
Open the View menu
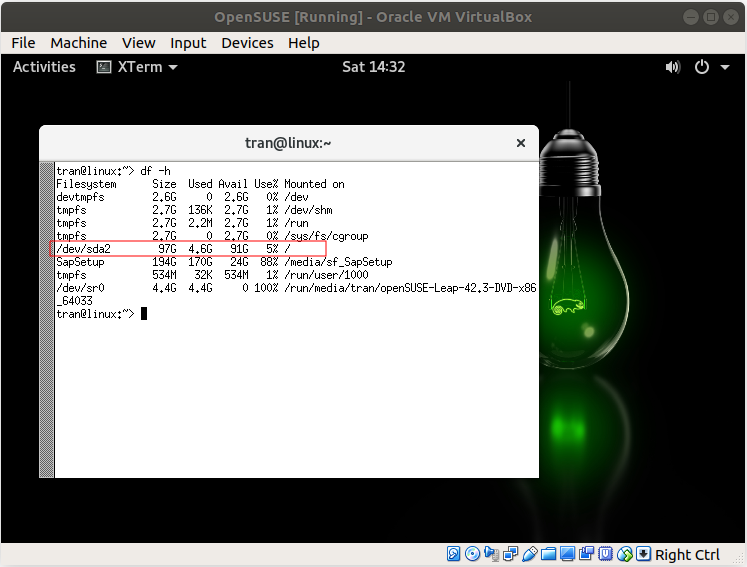pyautogui.click(x=139, y=43)
